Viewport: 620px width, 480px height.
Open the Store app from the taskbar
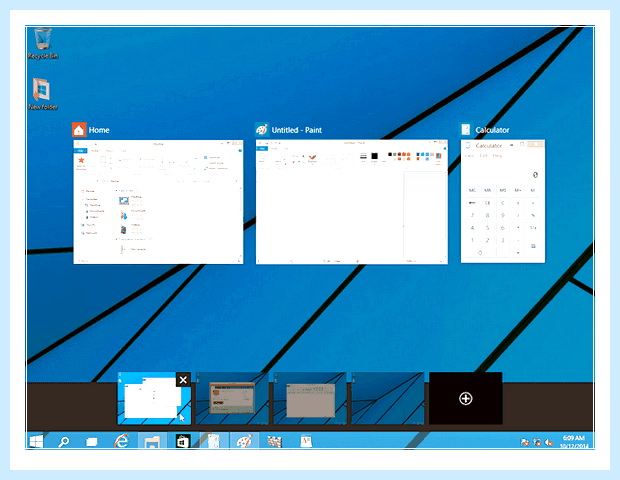(183, 441)
